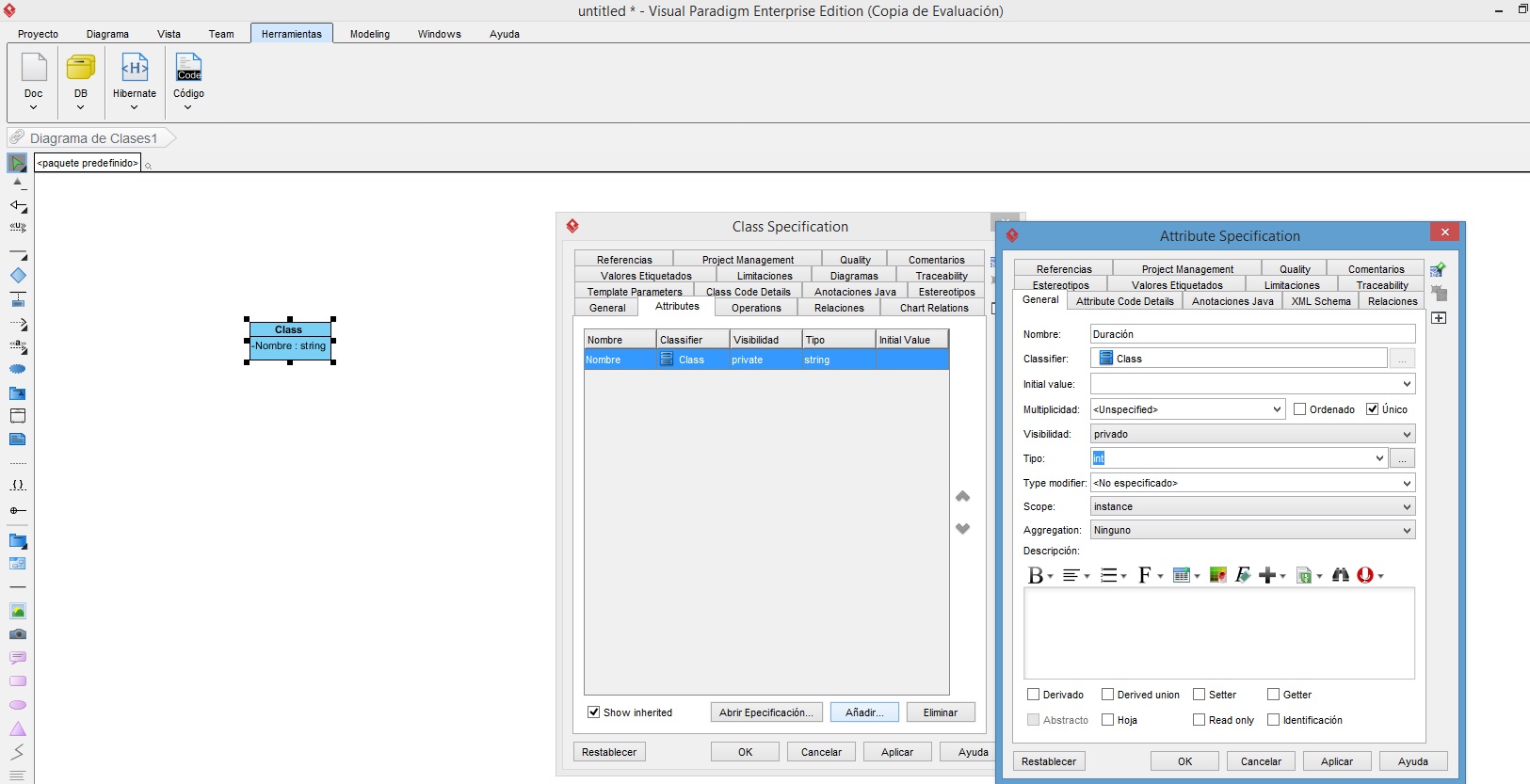Click Aplicar in Attribute Specification dialog
Image resolution: width=1530 pixels, height=784 pixels.
click(x=1336, y=761)
